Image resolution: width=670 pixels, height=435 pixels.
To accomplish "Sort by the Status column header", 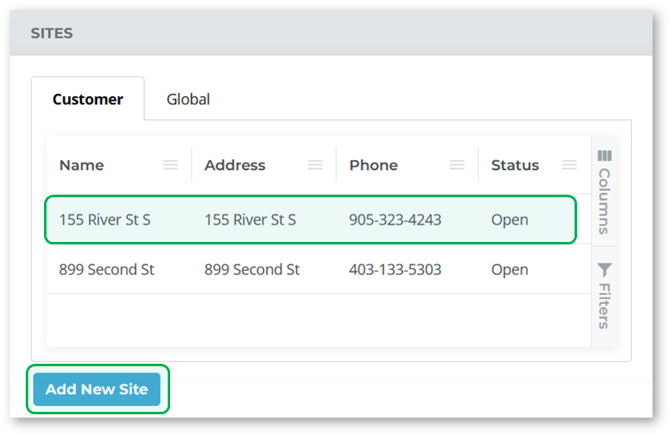I will [x=515, y=165].
